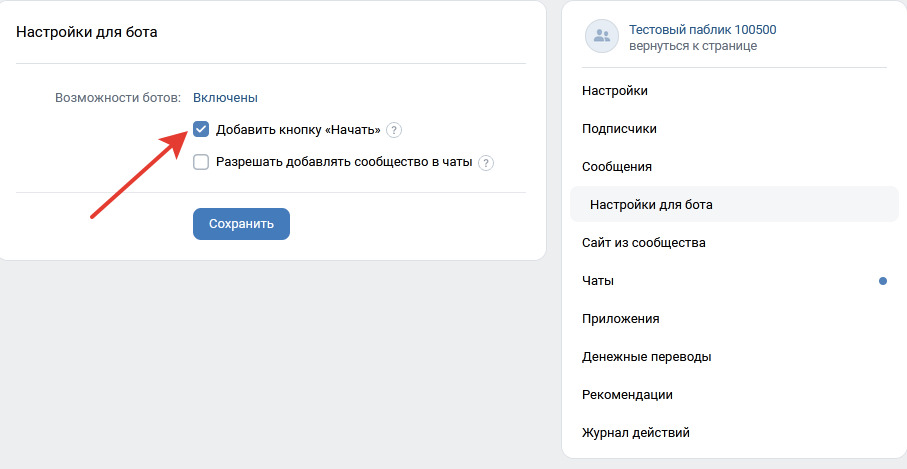Open Настройки in the sidebar menu

point(615,91)
